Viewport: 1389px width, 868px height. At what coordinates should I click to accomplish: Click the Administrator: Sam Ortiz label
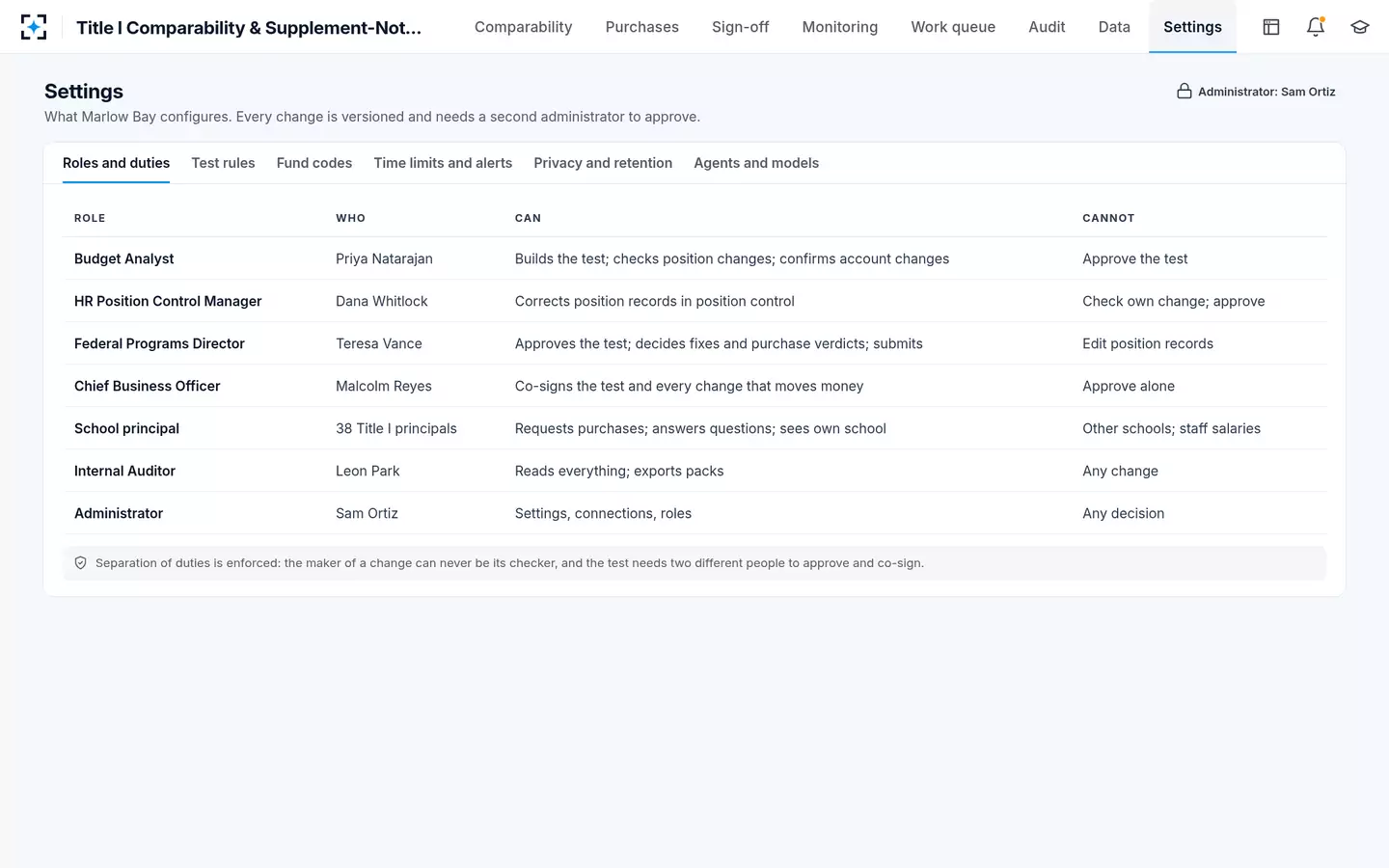click(1266, 92)
